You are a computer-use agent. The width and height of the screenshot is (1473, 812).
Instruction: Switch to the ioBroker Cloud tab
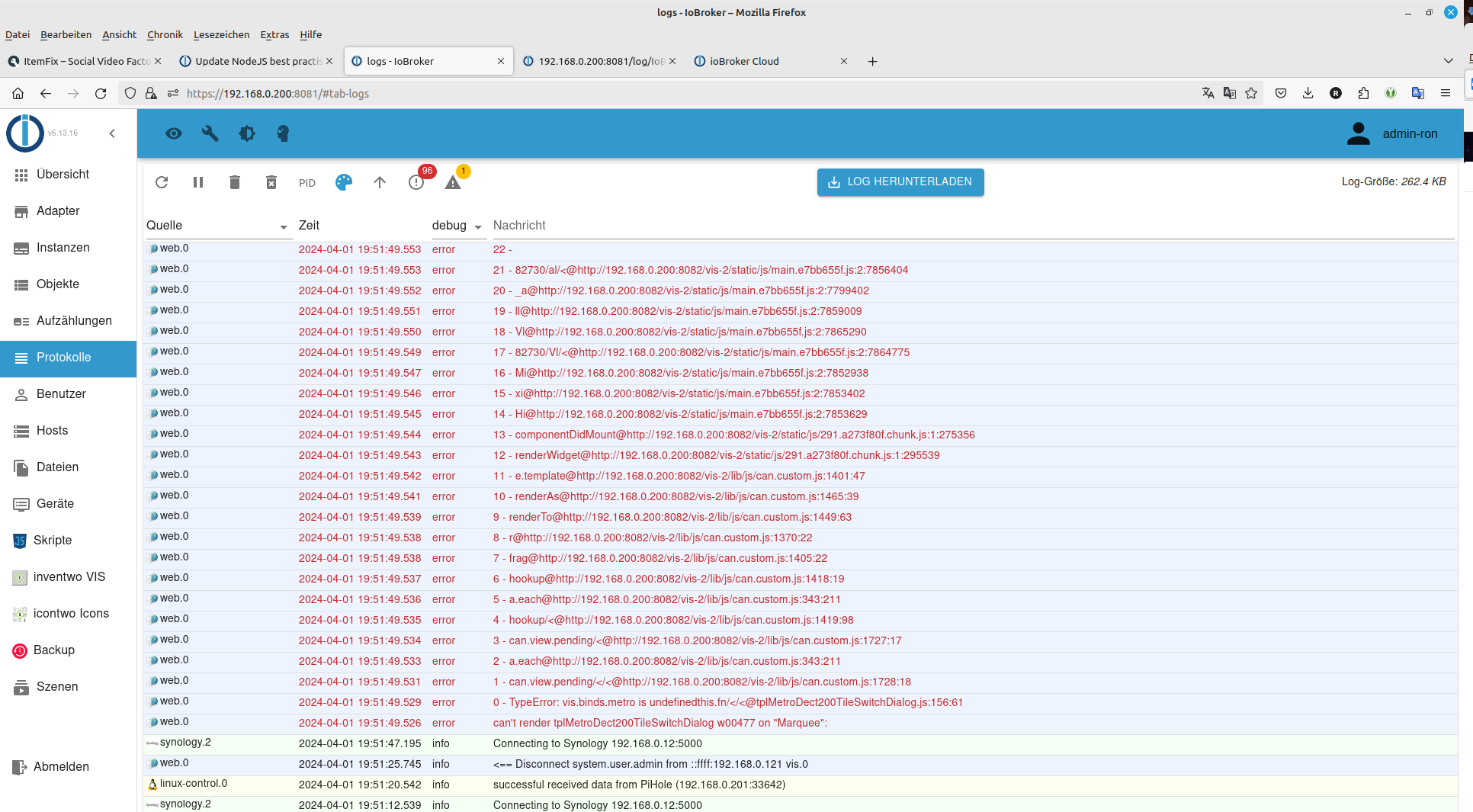[x=744, y=61]
